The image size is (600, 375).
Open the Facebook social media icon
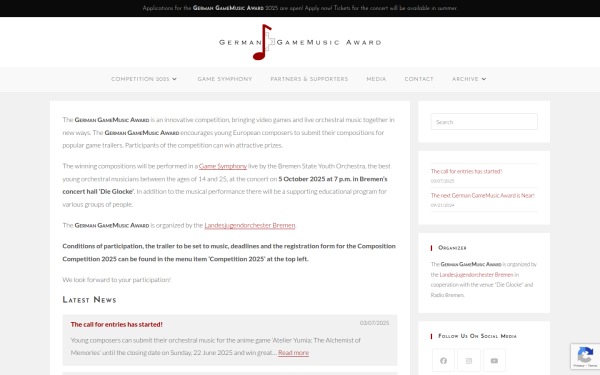click(x=443, y=360)
